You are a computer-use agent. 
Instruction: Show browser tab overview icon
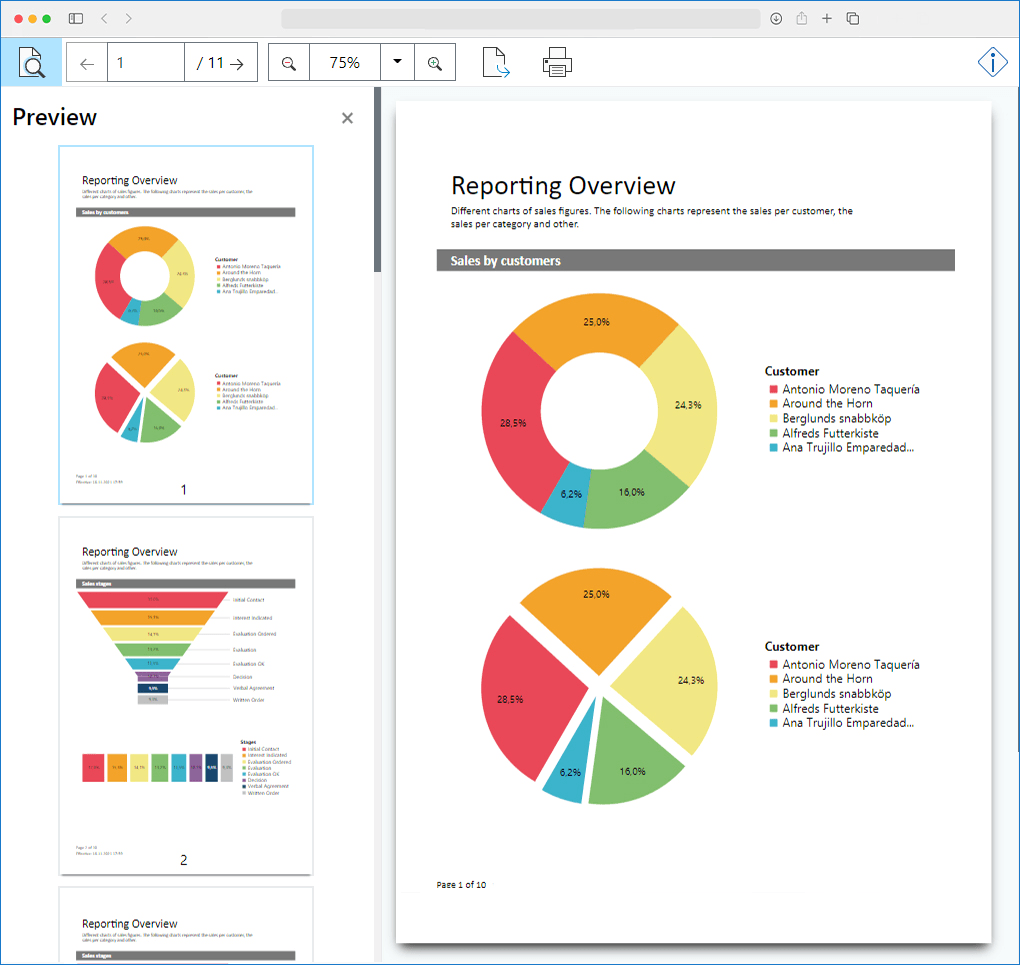853,19
